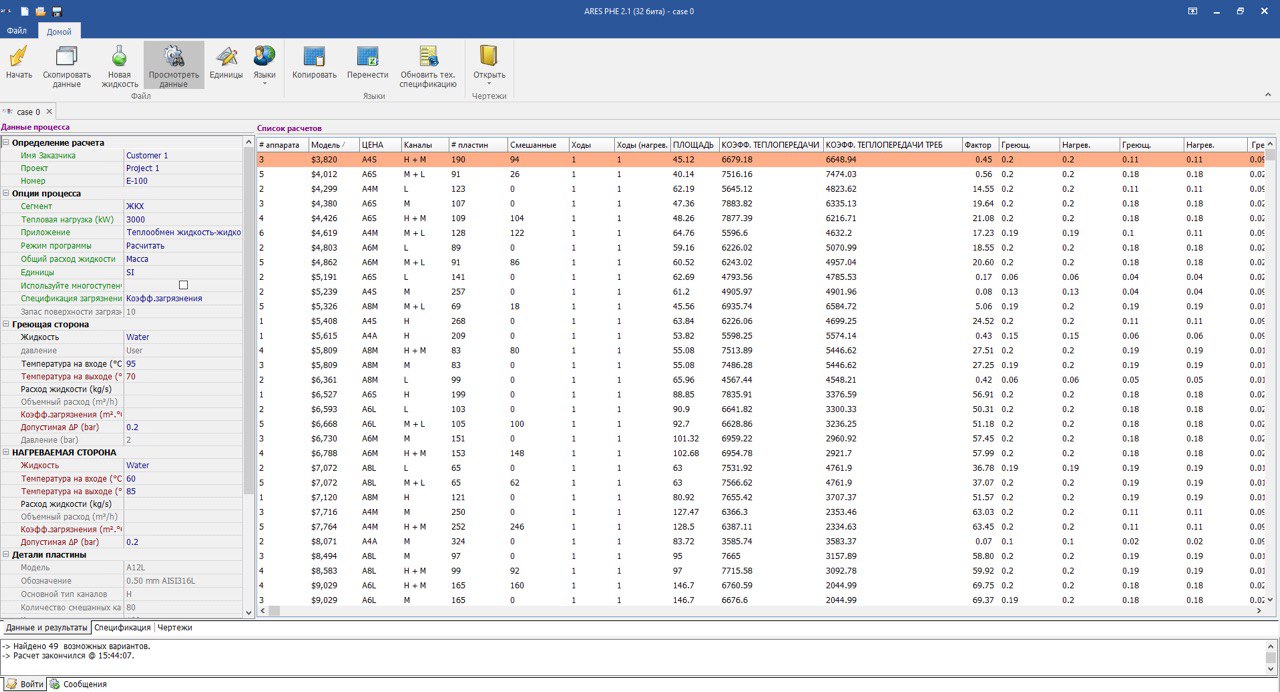
Task: Open the Открыть drawings dropdown
Action: tap(489, 76)
